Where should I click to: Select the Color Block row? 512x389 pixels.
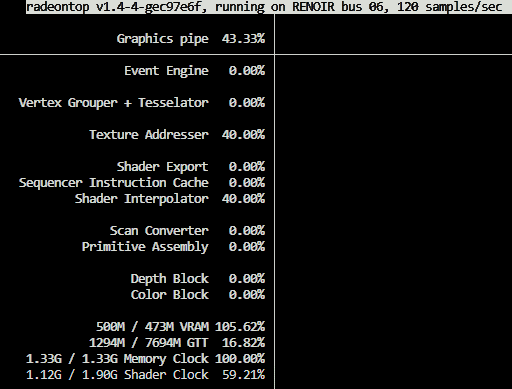point(198,295)
